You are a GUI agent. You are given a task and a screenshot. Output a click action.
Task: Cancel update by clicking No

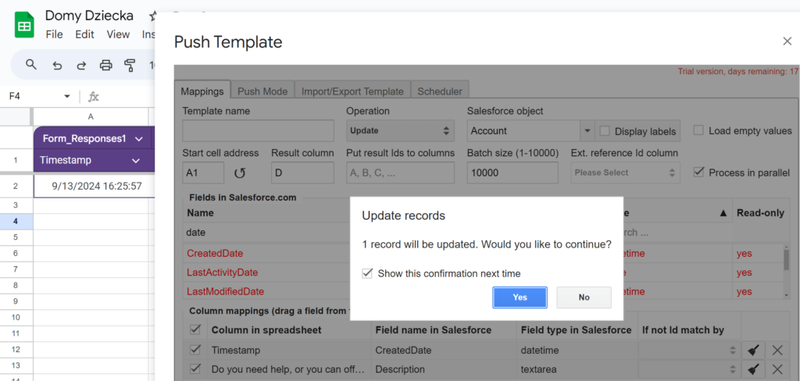(584, 297)
